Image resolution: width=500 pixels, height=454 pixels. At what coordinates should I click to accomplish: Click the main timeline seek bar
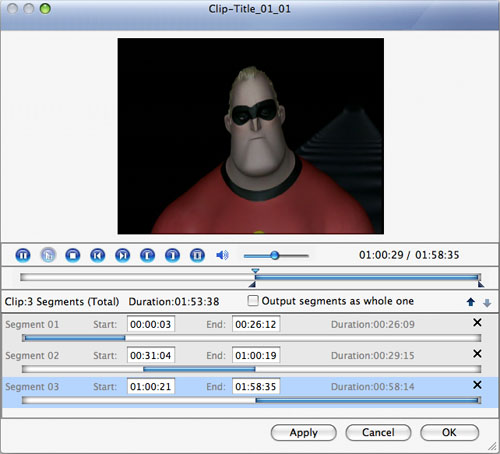coord(251,277)
